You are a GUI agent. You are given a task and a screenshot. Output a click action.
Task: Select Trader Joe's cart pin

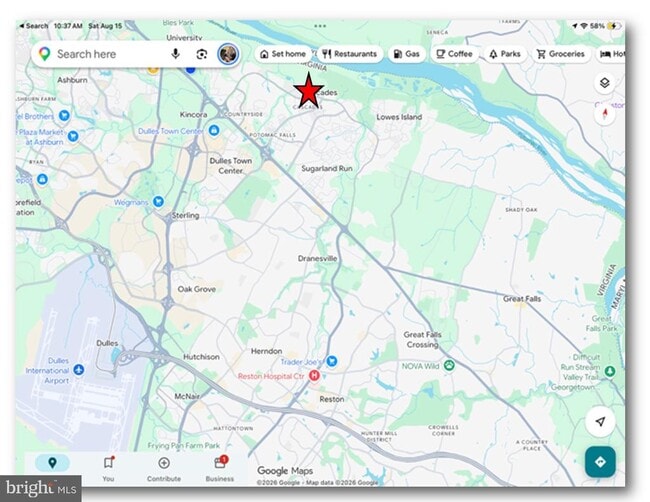[331, 361]
